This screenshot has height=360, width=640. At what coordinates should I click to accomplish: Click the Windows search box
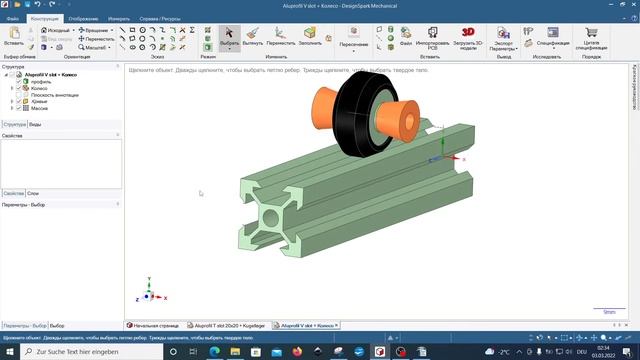91,351
